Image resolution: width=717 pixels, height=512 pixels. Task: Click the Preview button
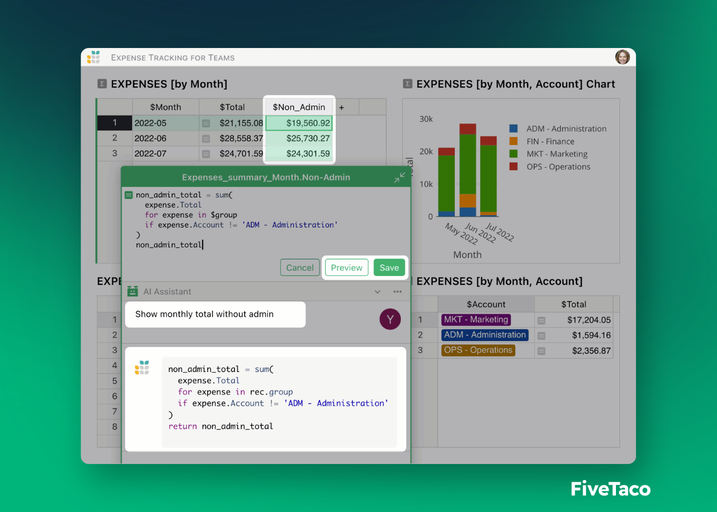346,268
